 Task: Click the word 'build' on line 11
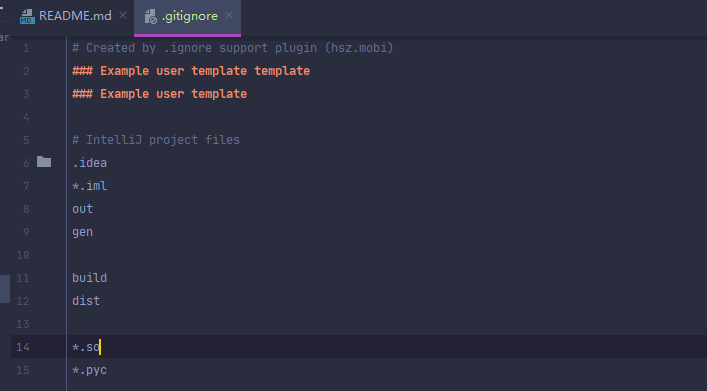tap(89, 278)
